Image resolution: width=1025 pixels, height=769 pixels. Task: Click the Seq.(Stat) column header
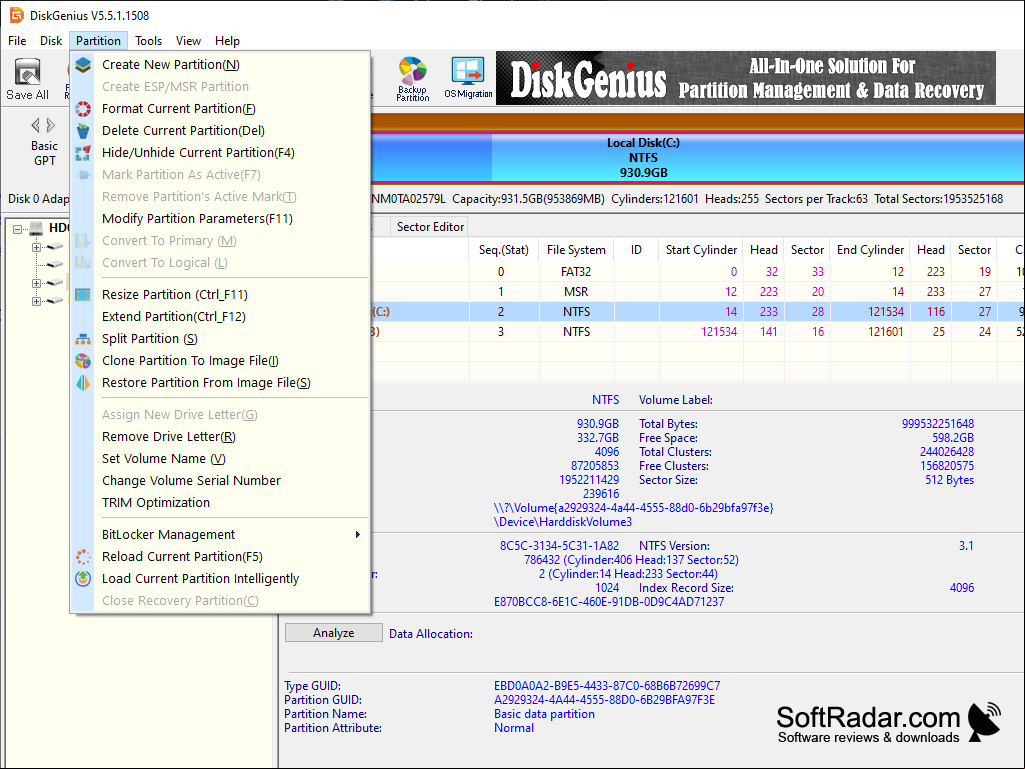click(x=503, y=250)
